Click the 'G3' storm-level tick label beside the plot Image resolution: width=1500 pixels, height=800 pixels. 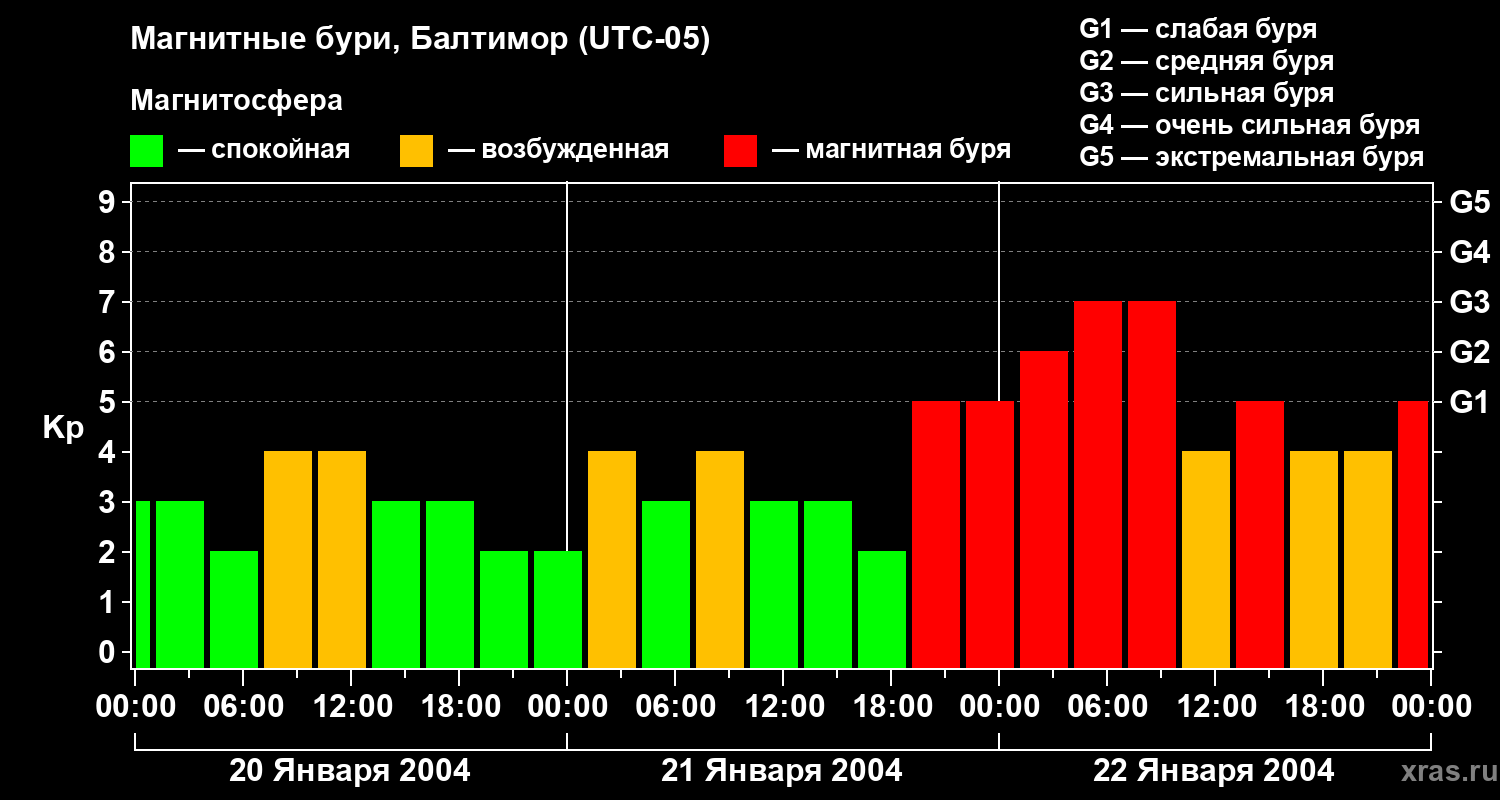coord(1469,302)
